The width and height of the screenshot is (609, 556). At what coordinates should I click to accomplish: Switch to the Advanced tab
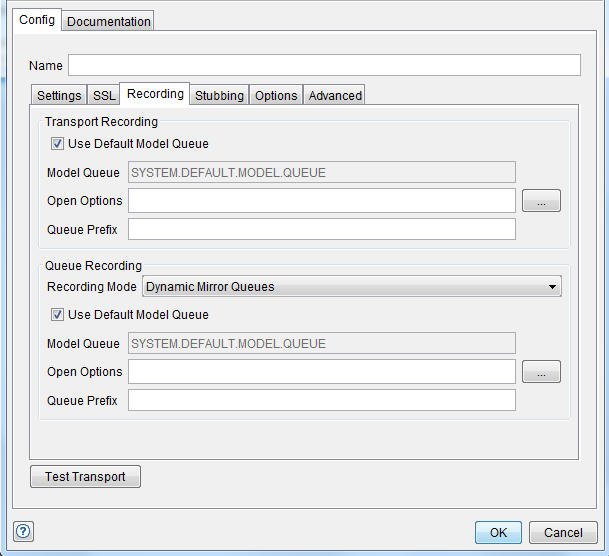[335, 96]
